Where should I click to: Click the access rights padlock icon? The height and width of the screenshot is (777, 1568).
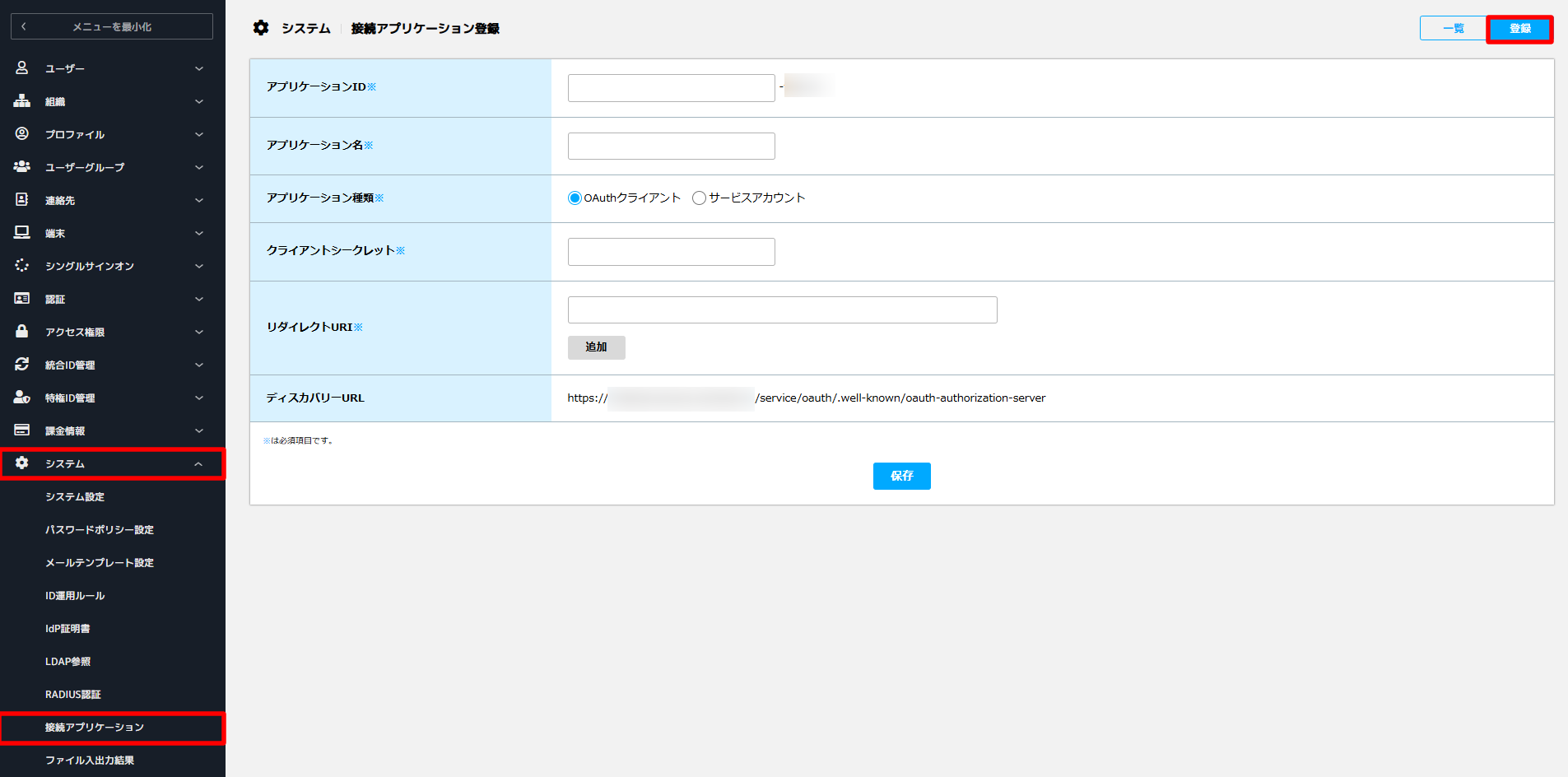pyautogui.click(x=22, y=332)
